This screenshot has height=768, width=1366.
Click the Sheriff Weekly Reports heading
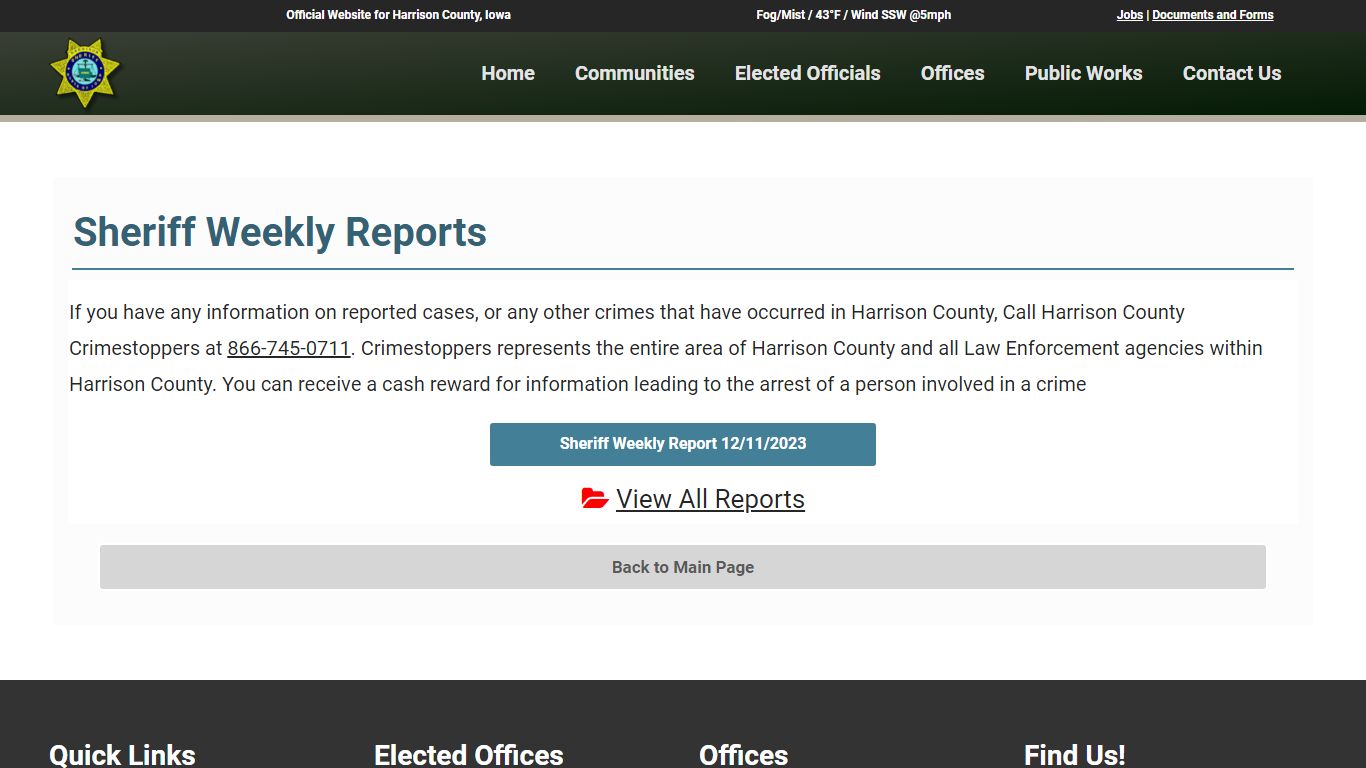pos(280,232)
